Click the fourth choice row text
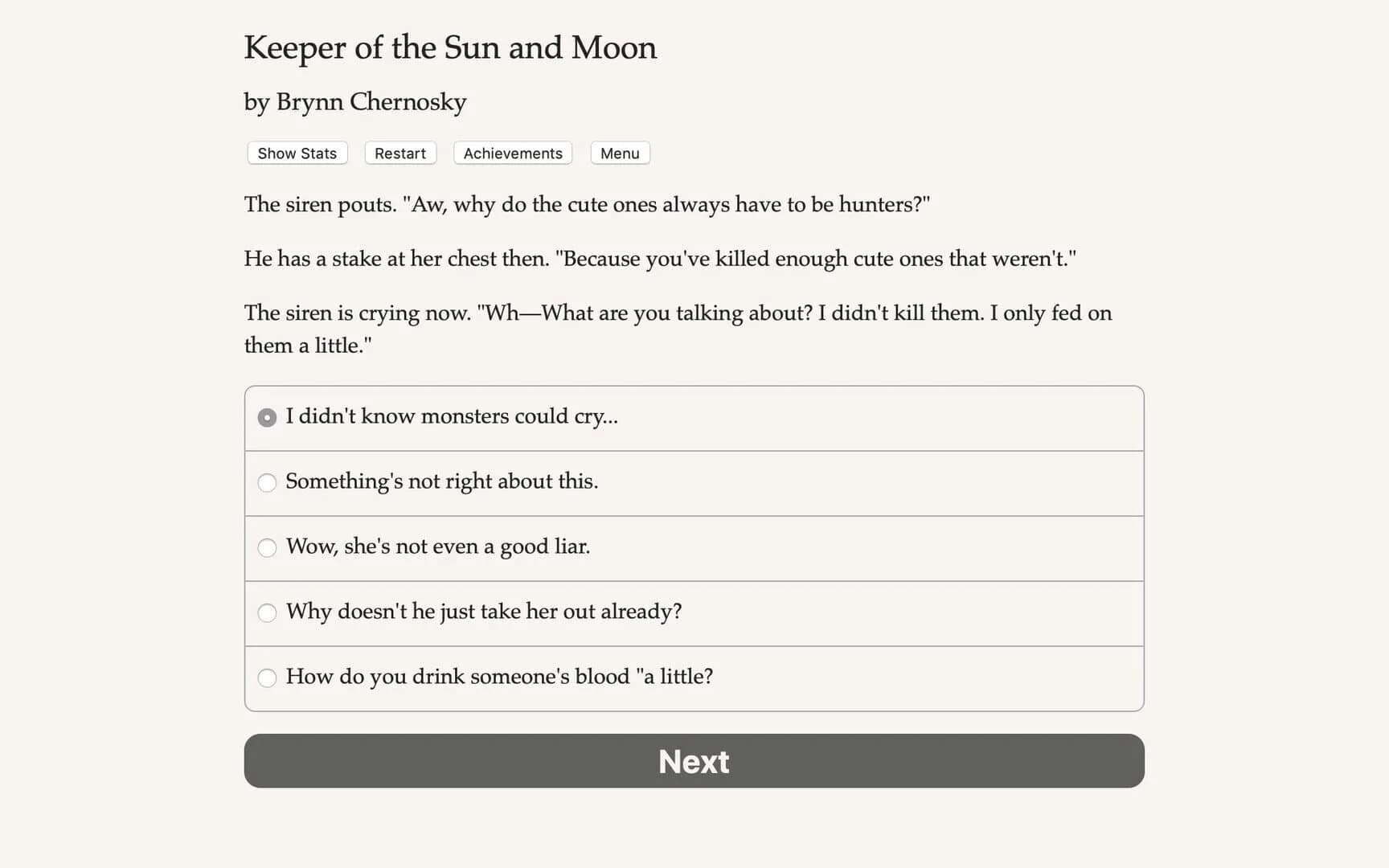Screen dimensions: 1389x868 484,612
